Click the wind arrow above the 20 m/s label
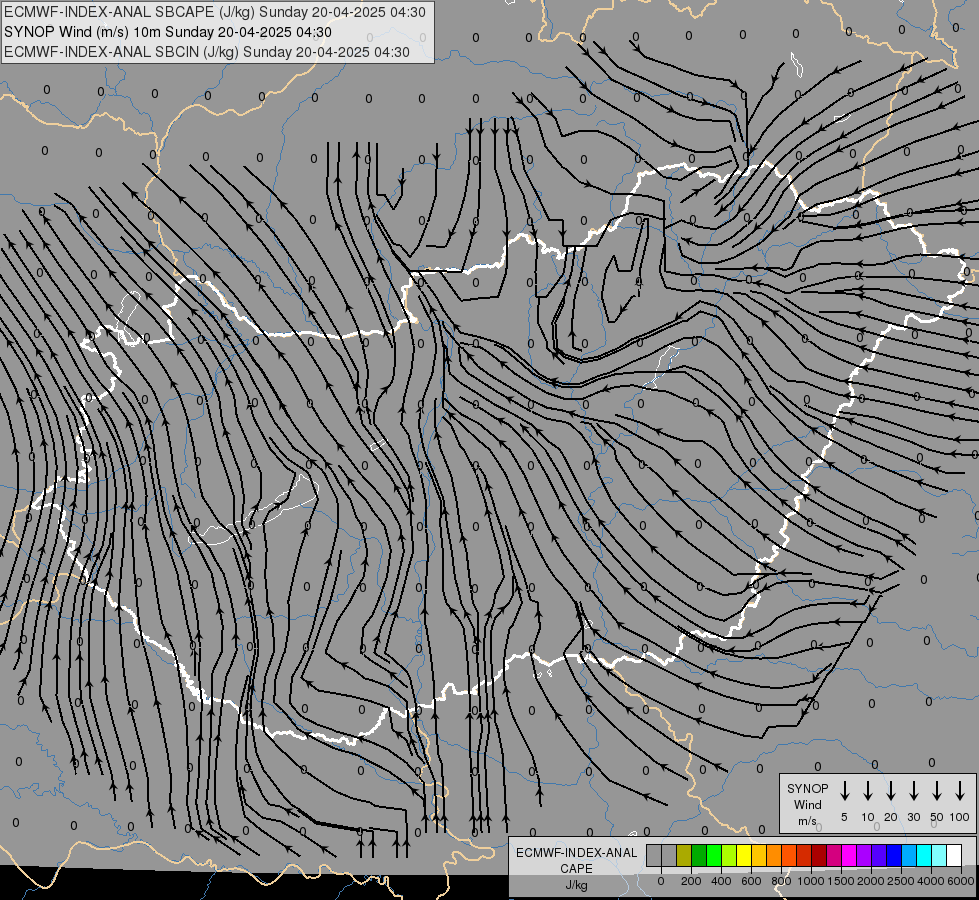 click(890, 790)
